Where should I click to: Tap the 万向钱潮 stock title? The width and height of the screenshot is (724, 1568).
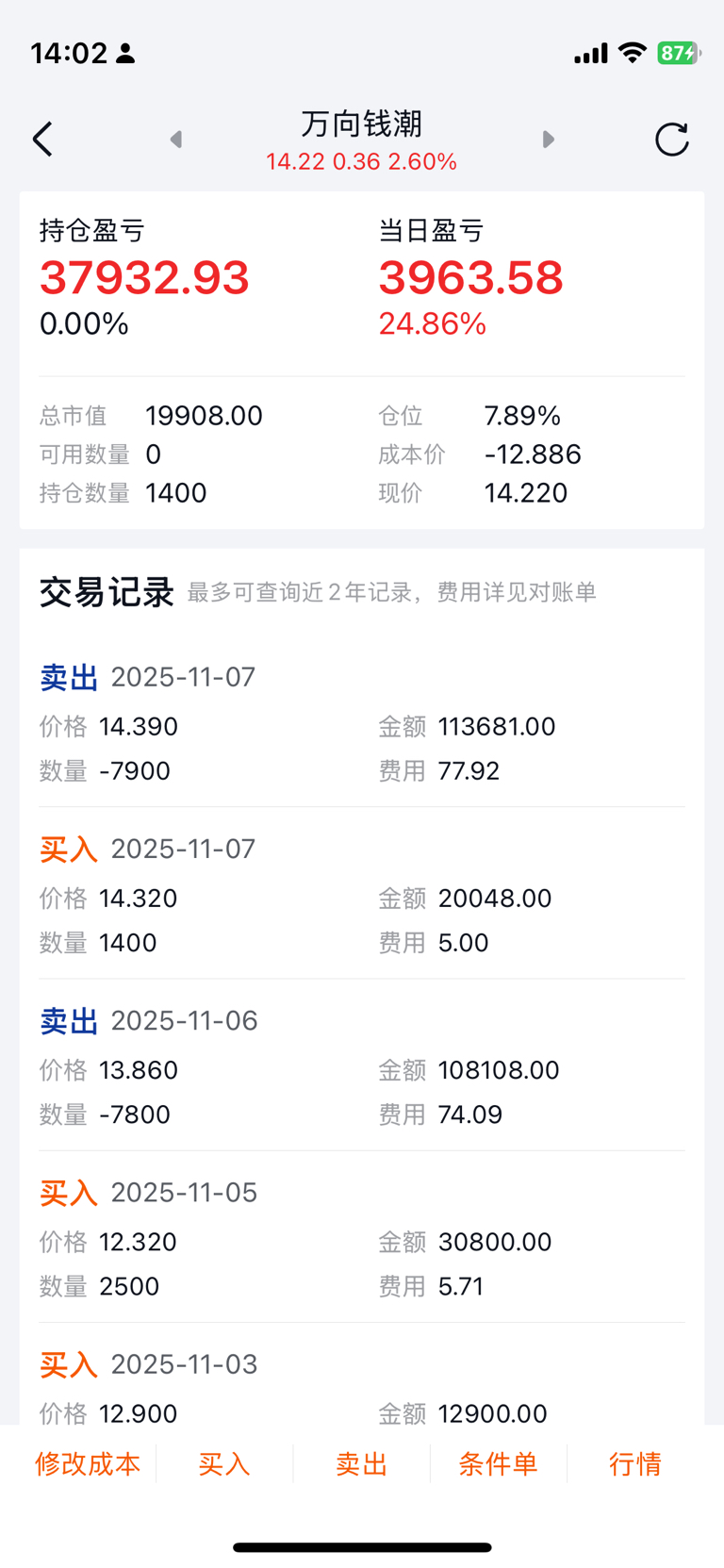click(x=362, y=124)
